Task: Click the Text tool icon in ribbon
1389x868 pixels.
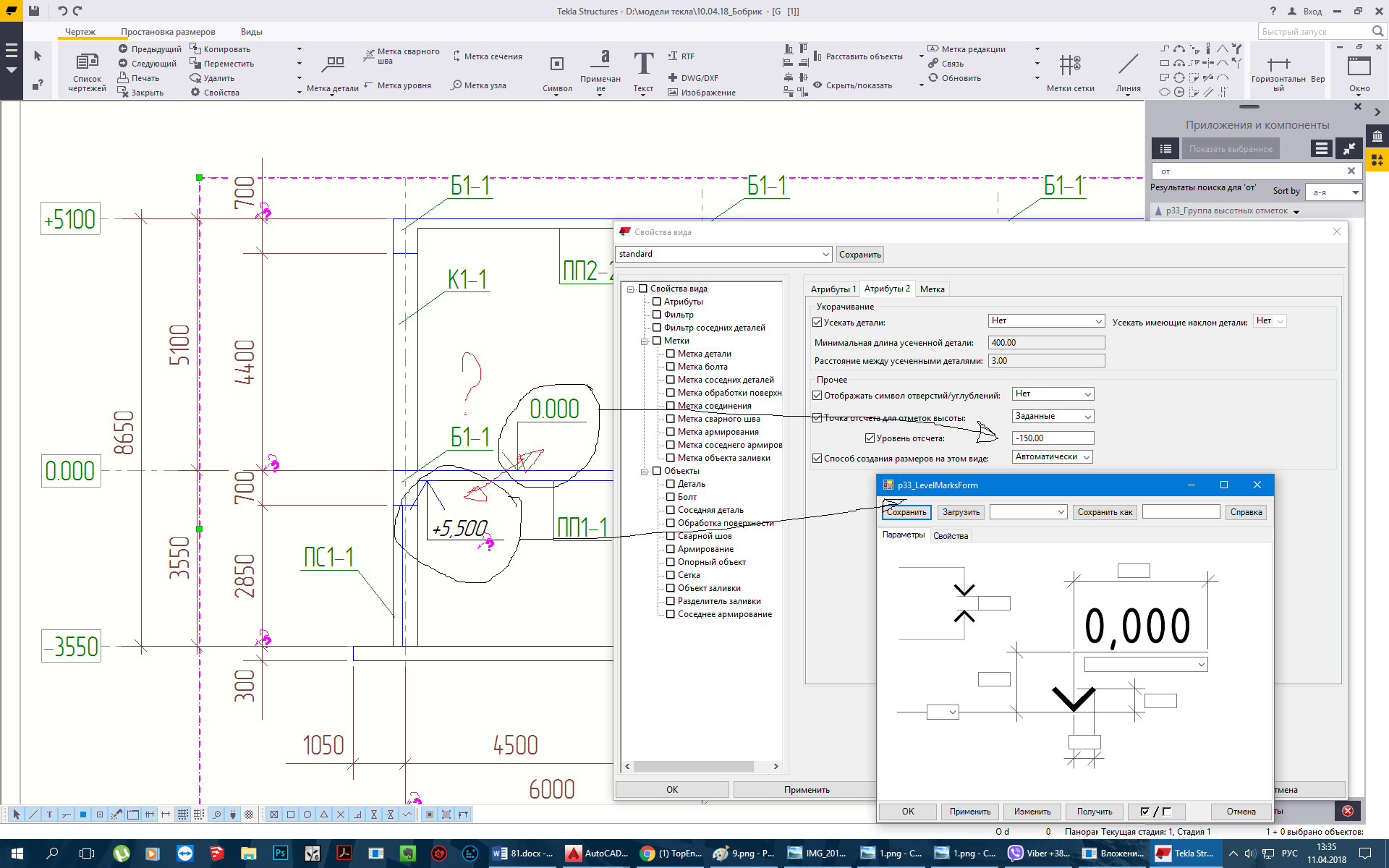Action: pos(643,64)
